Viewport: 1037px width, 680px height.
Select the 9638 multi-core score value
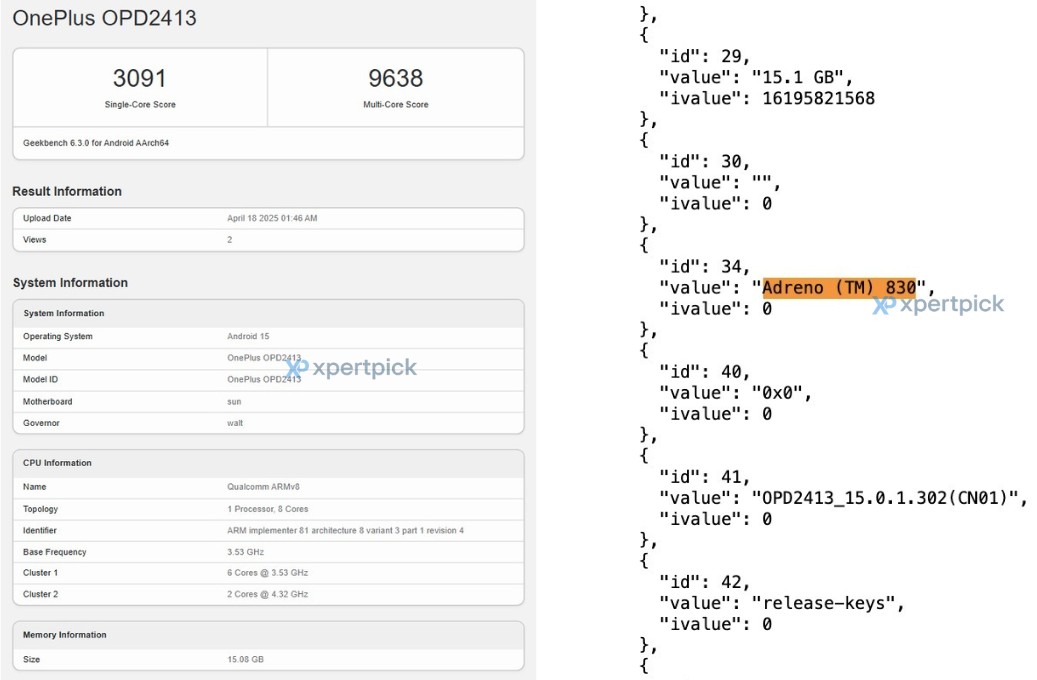coord(395,78)
